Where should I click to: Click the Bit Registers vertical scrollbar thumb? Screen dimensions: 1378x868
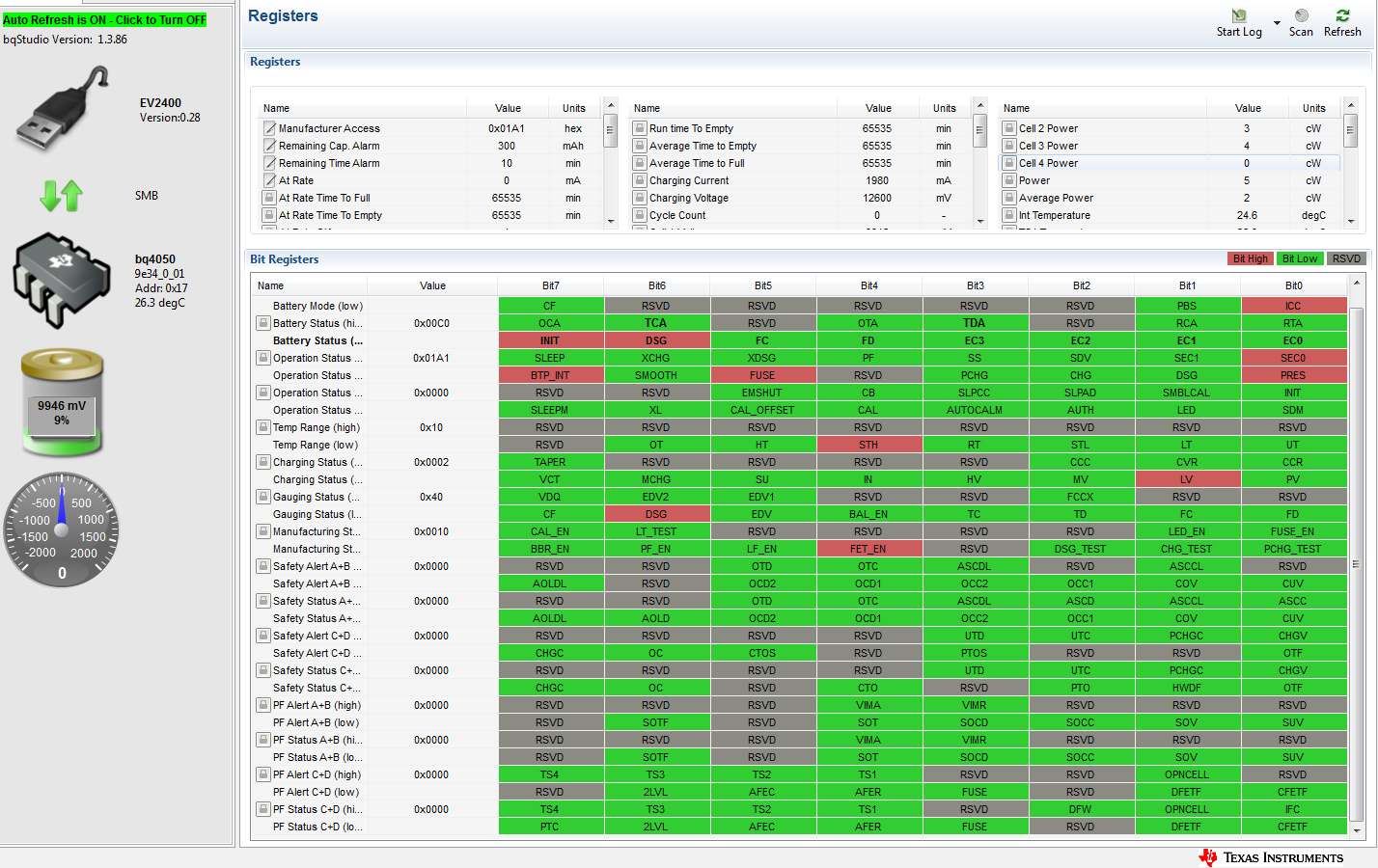click(x=1356, y=564)
